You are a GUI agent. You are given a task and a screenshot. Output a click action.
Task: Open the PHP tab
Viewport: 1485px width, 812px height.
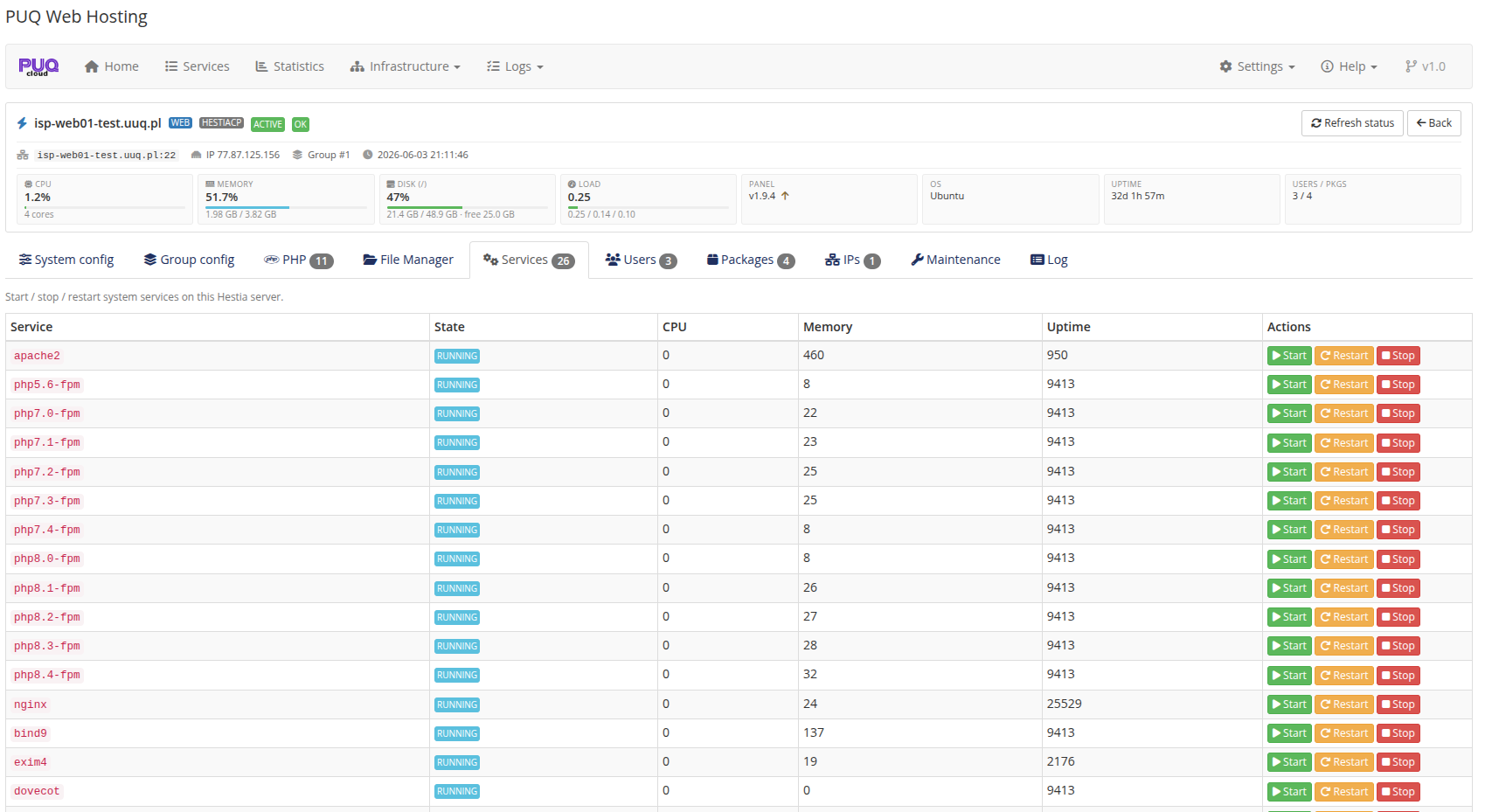coord(299,260)
